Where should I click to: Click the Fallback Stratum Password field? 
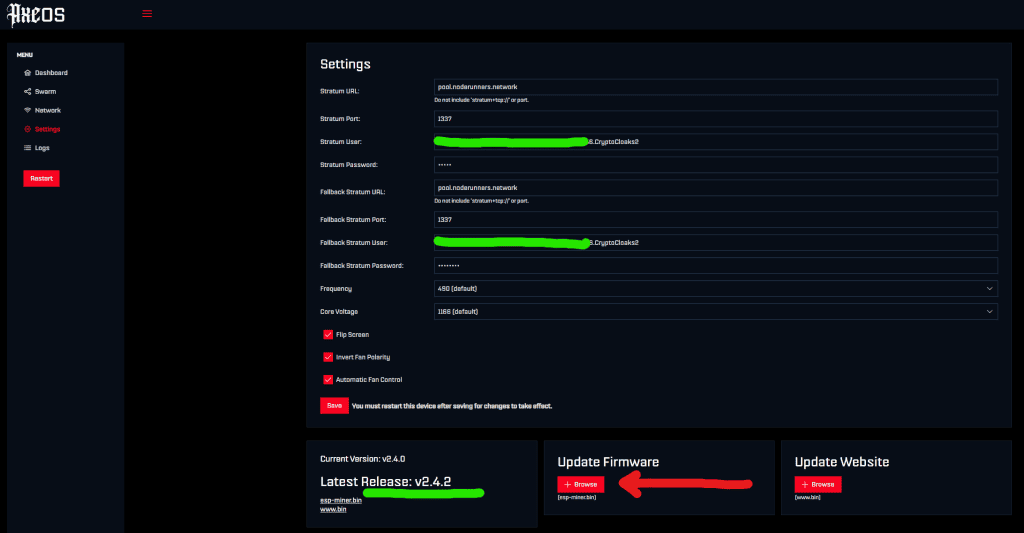click(716, 265)
